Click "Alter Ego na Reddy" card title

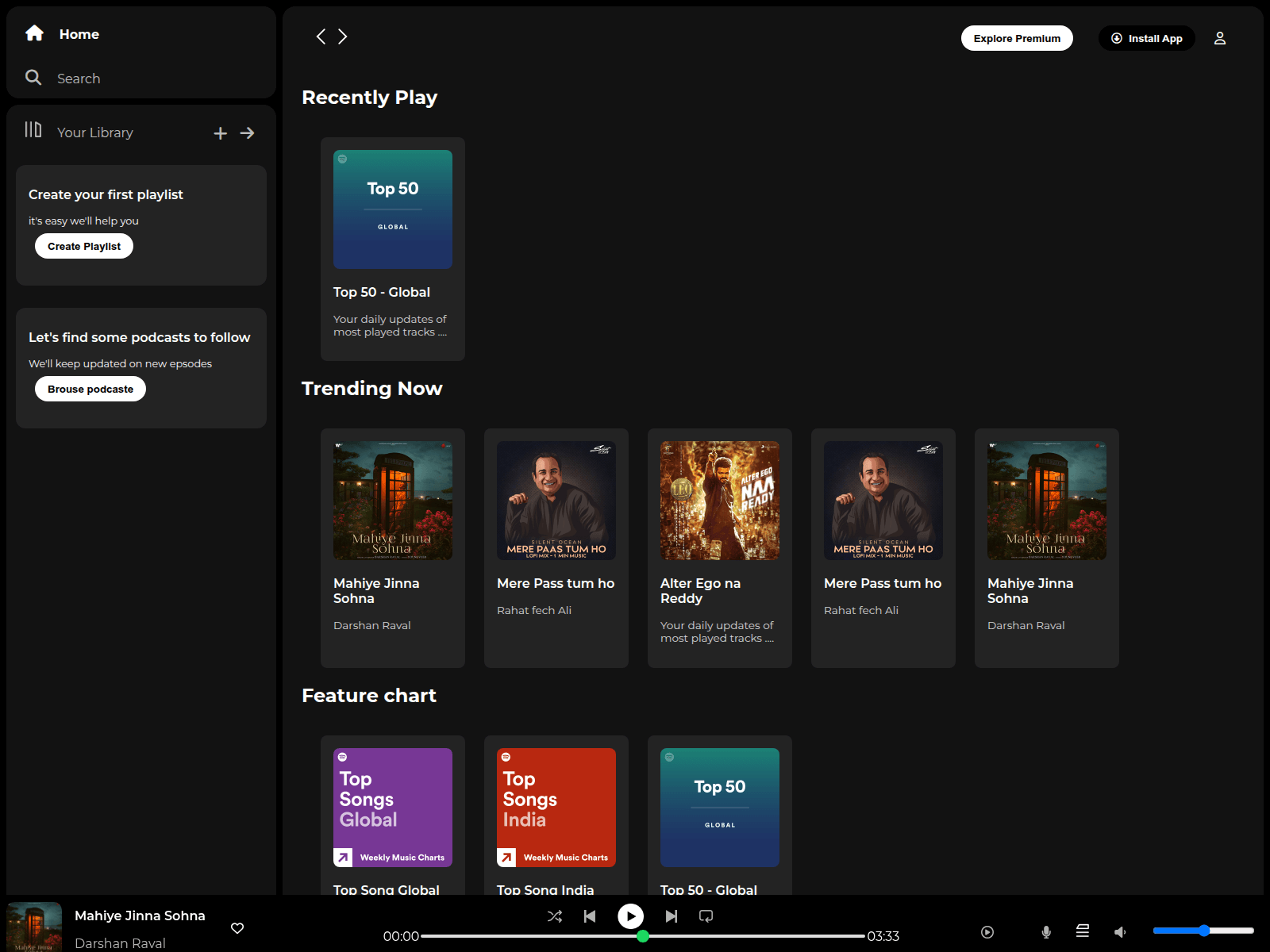pyautogui.click(x=700, y=591)
